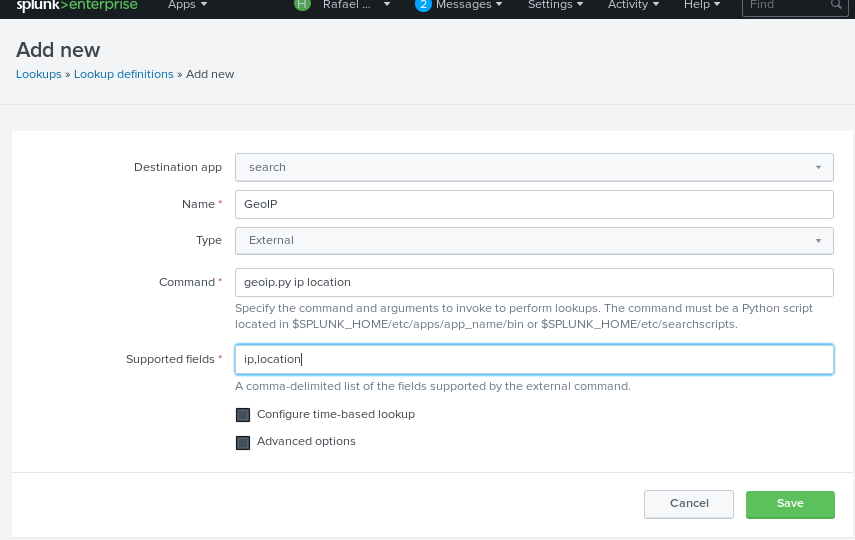Open the Apps menu
Screen dimensions: 855x540
187,5
